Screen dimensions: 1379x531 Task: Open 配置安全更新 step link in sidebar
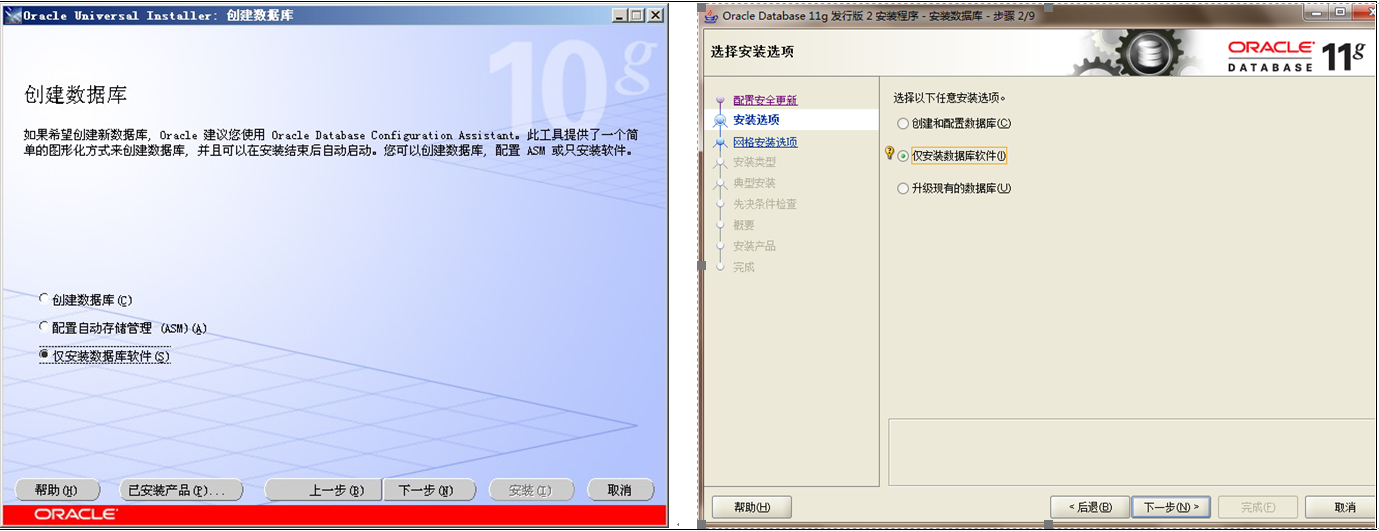tap(765, 100)
